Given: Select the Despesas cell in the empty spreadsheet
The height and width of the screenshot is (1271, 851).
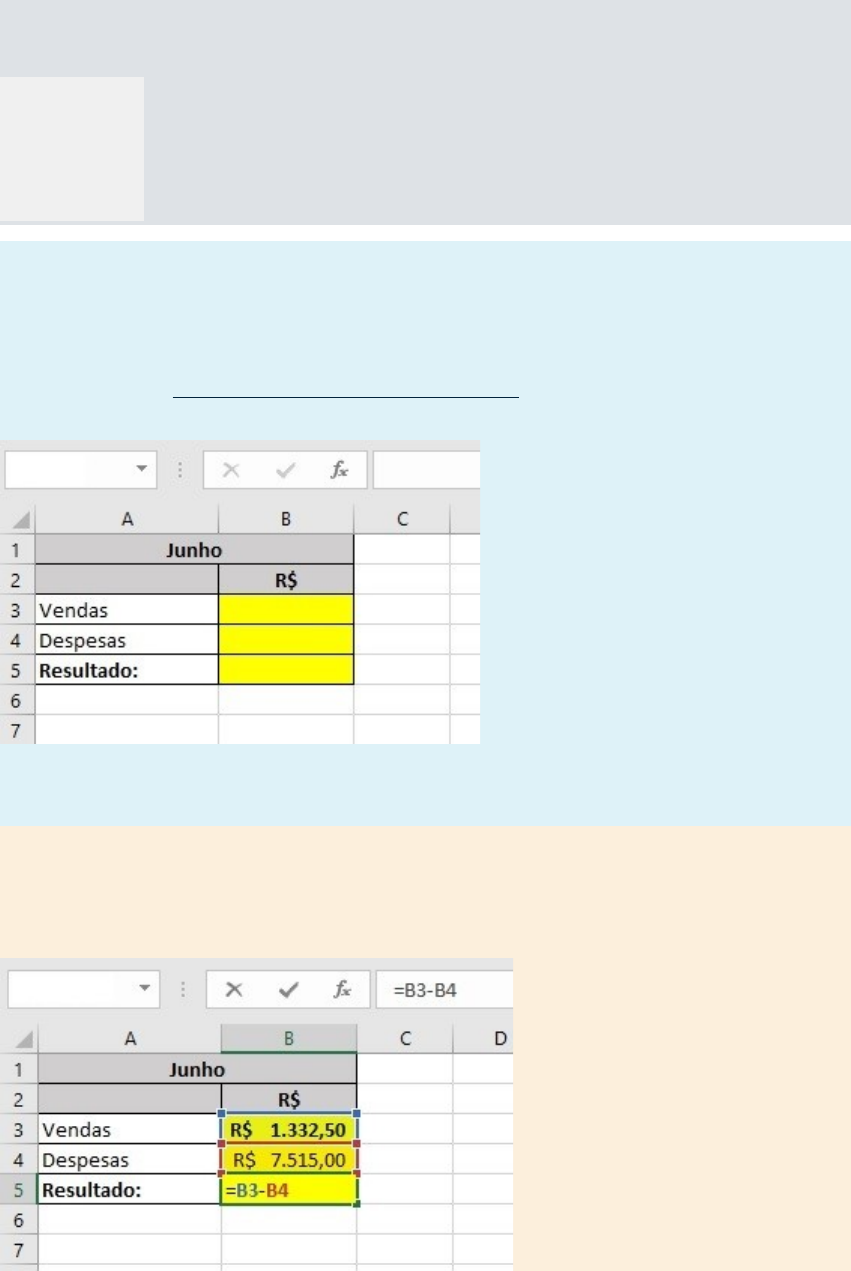Looking at the screenshot, I should point(126,639).
